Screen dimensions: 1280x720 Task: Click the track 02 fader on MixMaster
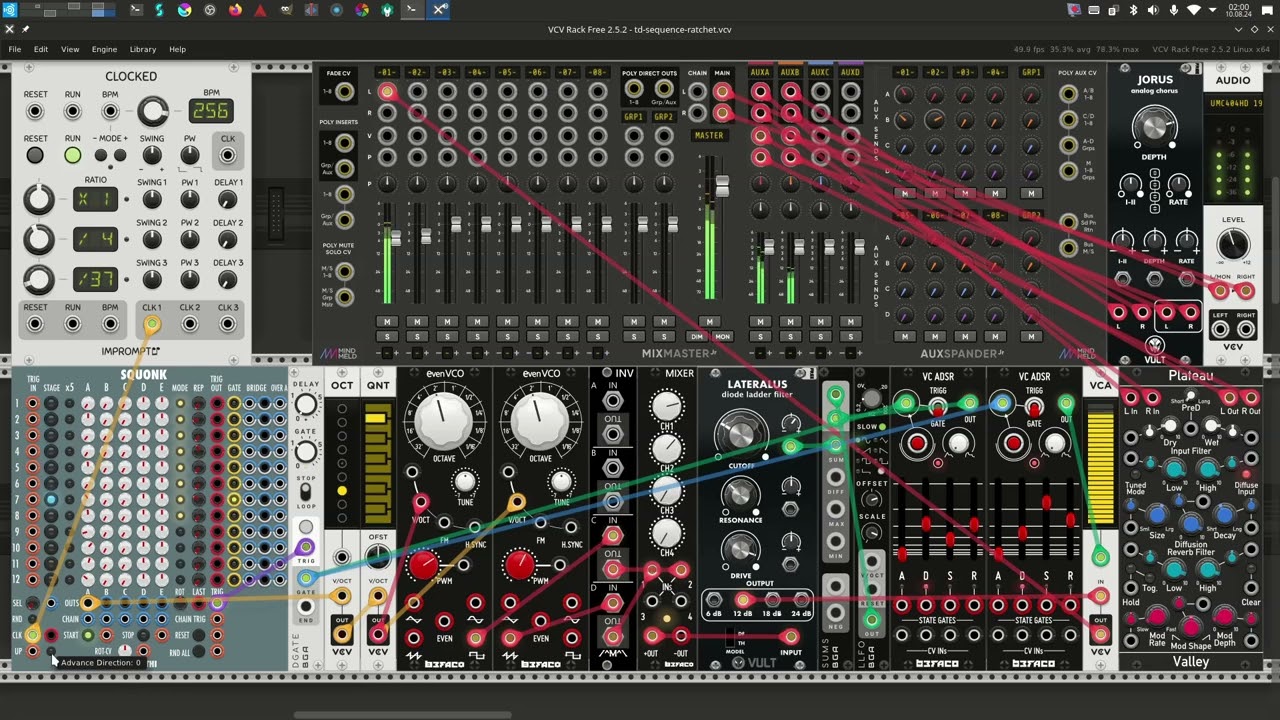click(x=426, y=236)
